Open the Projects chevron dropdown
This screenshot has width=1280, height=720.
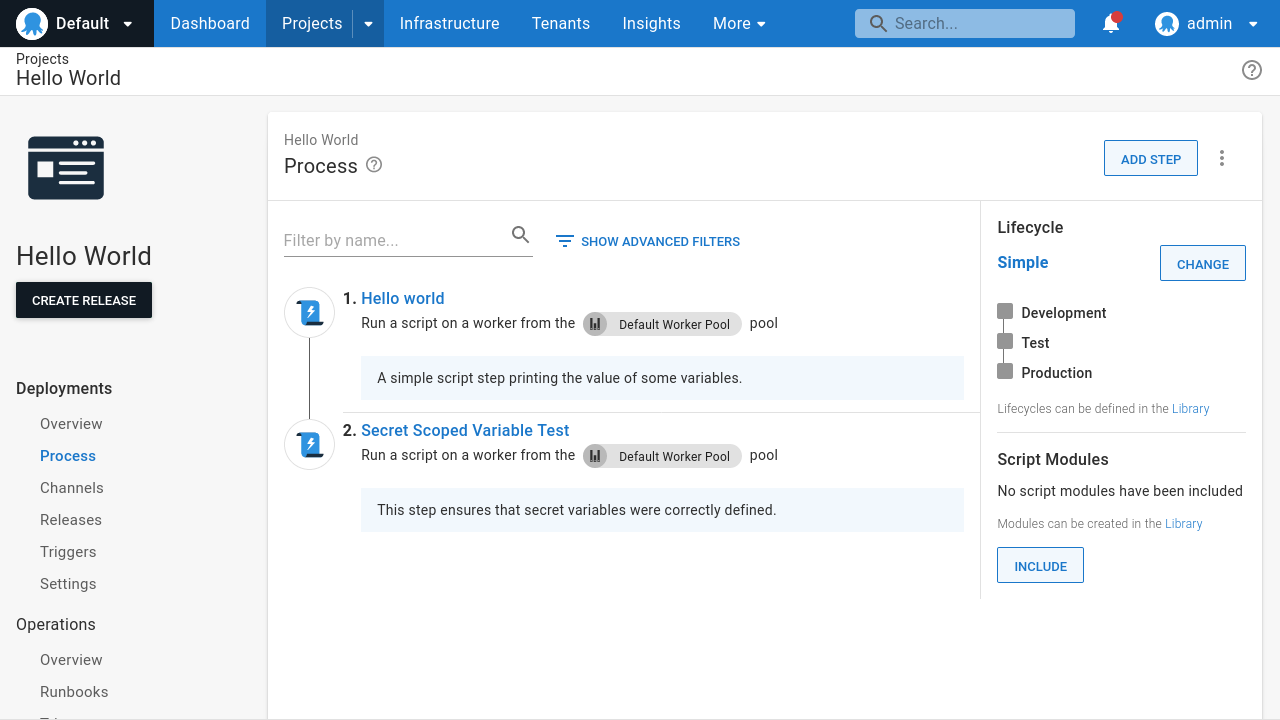point(366,23)
